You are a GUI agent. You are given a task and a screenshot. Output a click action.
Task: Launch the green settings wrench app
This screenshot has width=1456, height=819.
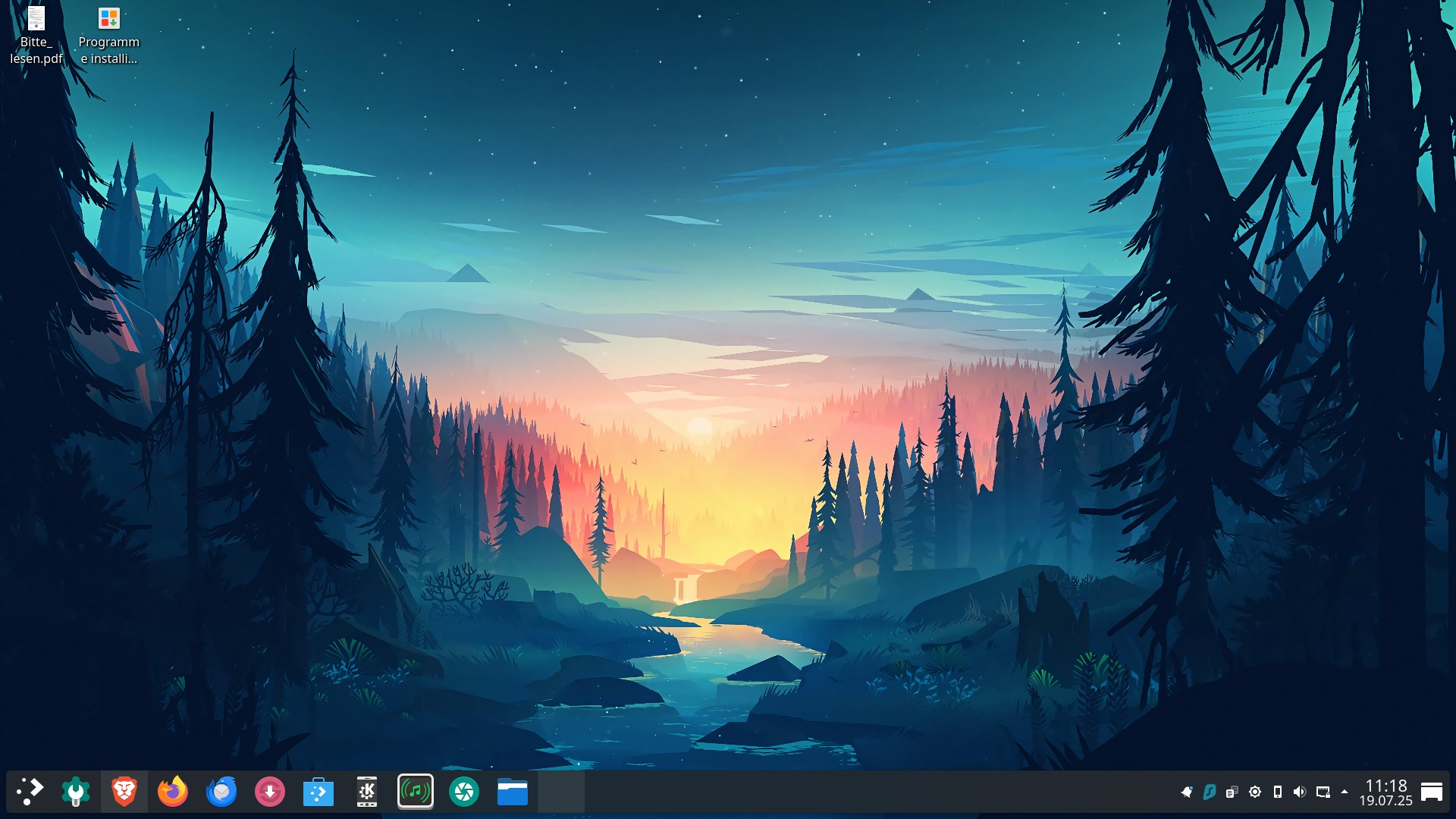76,792
